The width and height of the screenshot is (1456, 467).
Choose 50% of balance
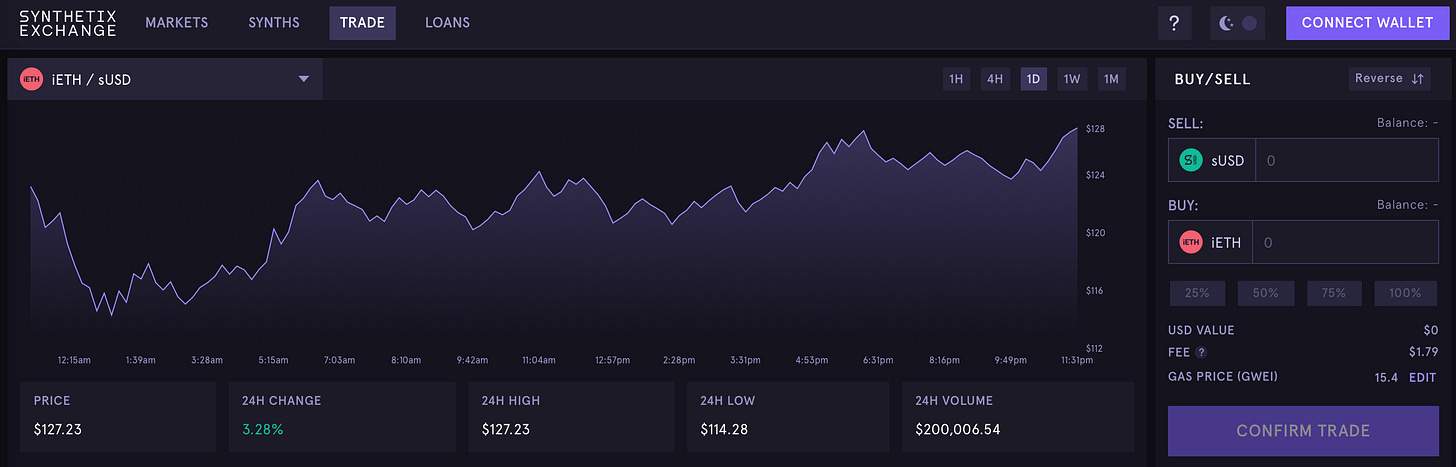tap(1266, 293)
